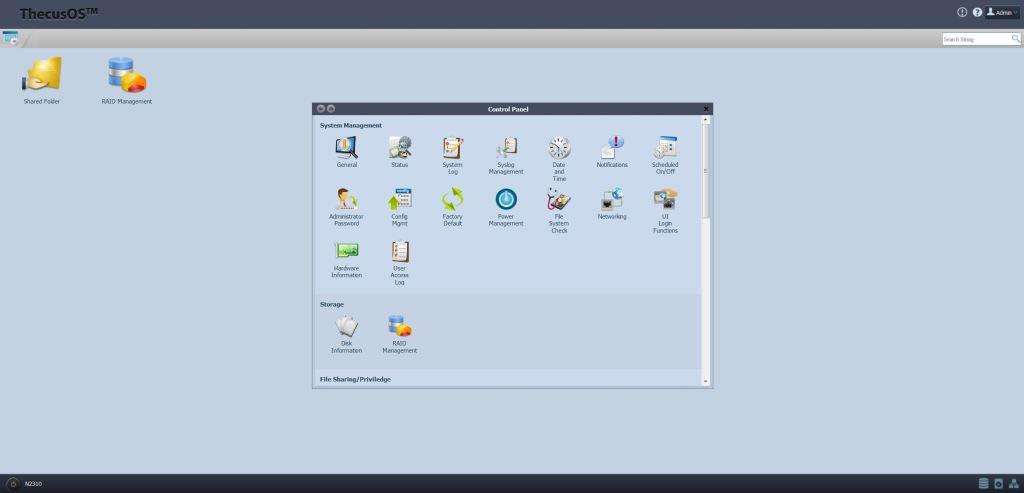Screen dimensions: 1024x493
Task: Click the magnifier search icon
Action: [x=1016, y=39]
